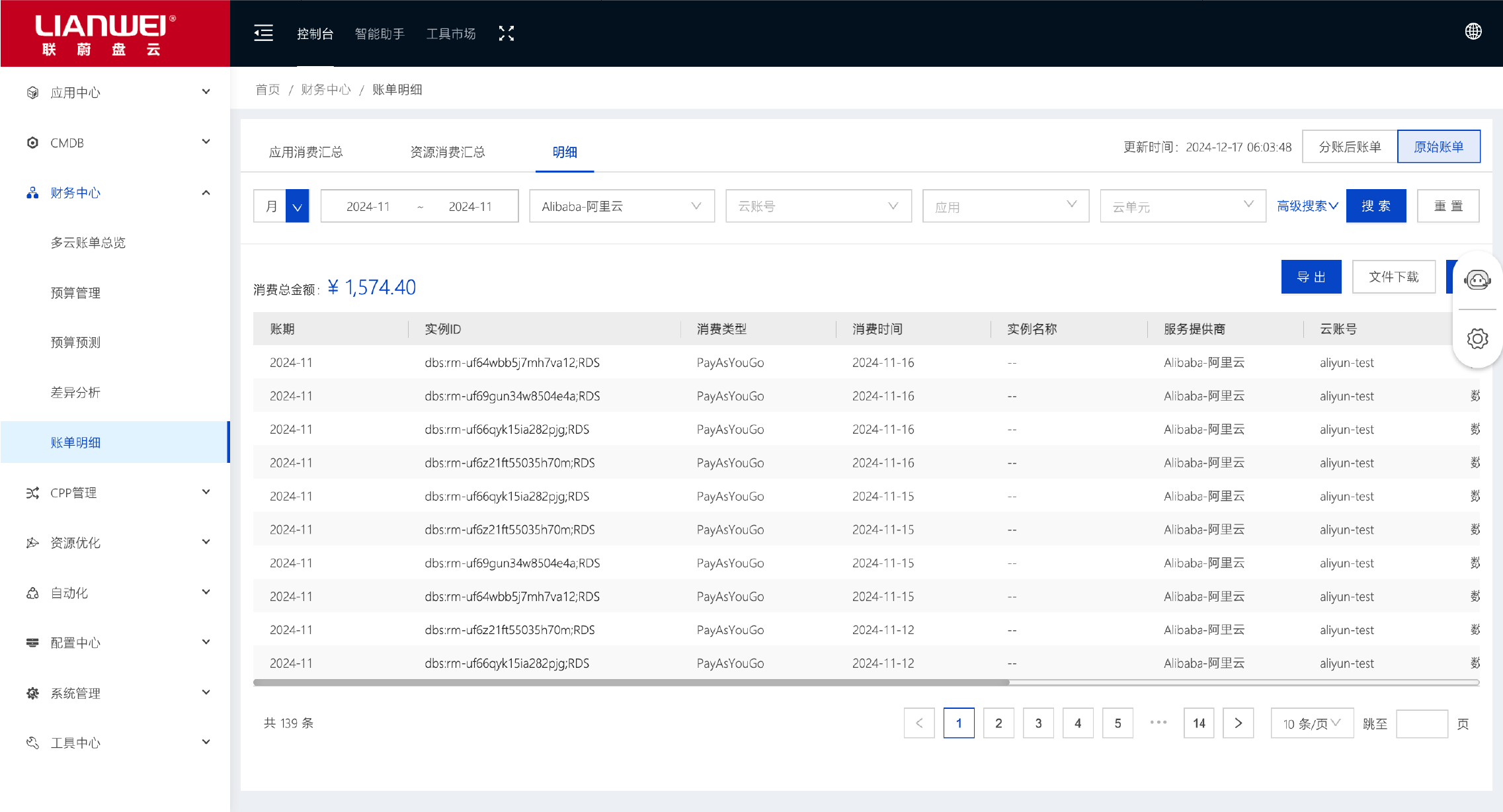Open the 10 条/页 page size dropdown
Image resolution: width=1503 pixels, height=812 pixels.
tap(1313, 723)
